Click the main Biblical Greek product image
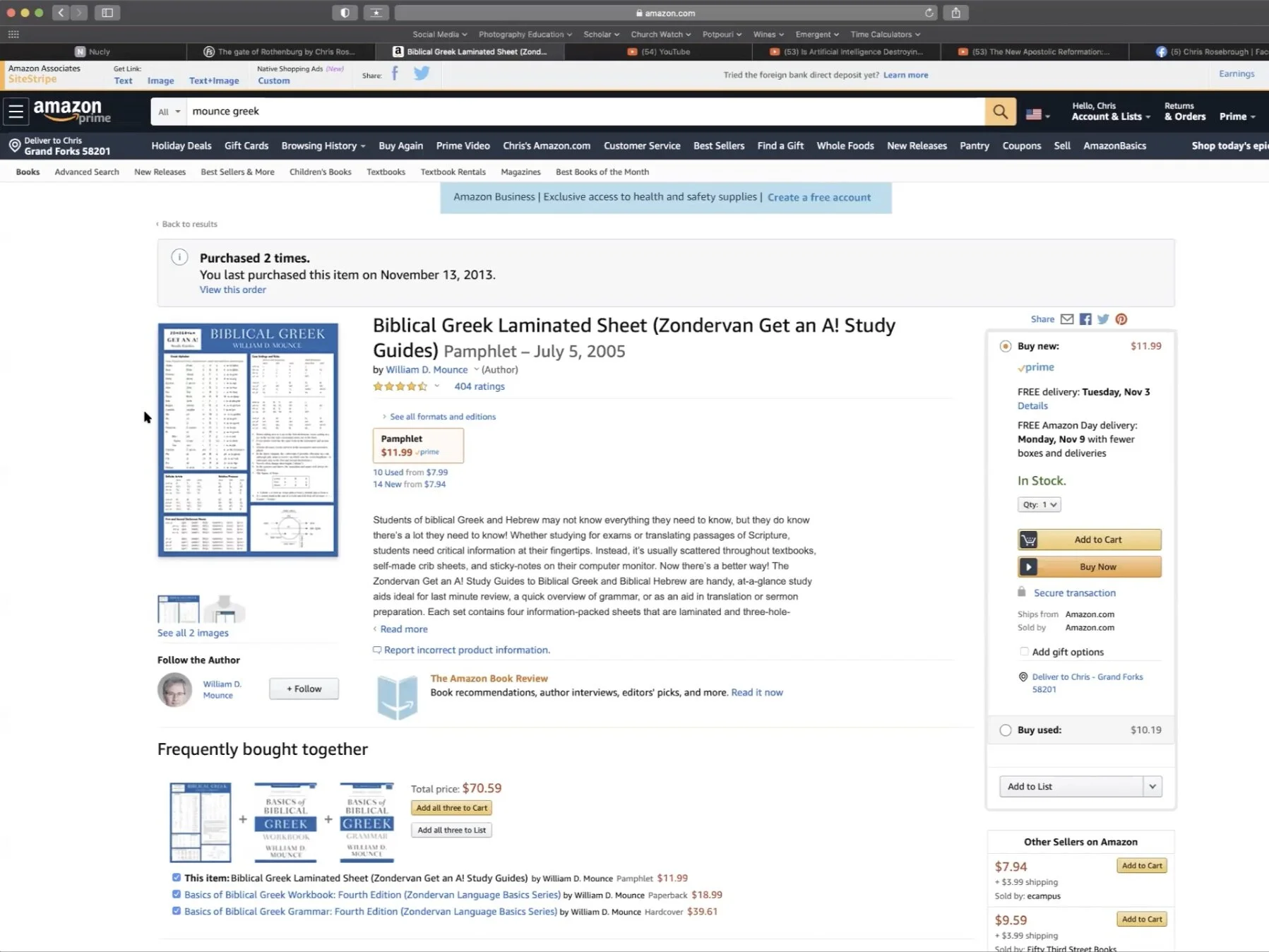 [248, 440]
